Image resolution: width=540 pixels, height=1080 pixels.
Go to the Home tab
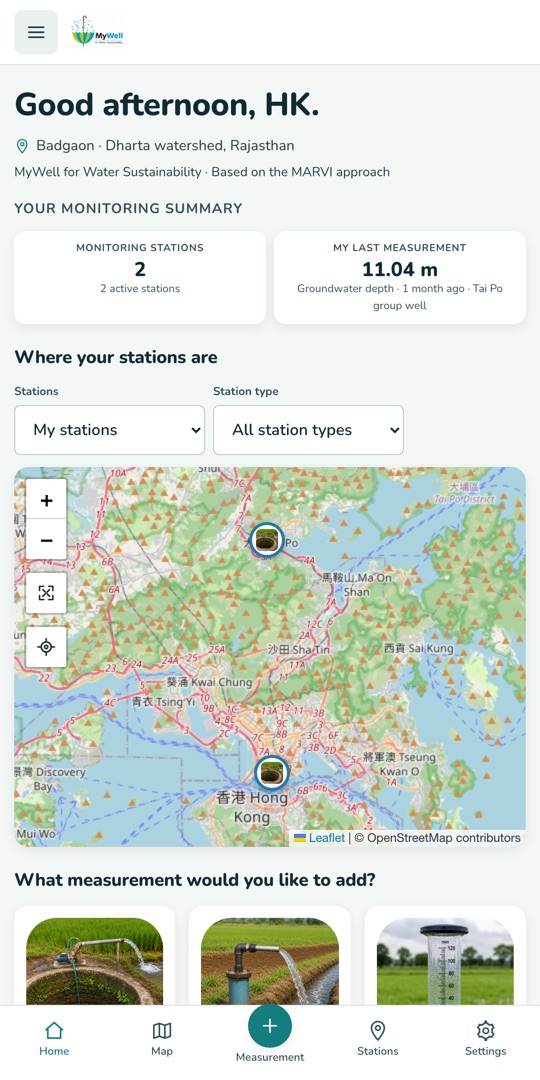coord(54,1039)
